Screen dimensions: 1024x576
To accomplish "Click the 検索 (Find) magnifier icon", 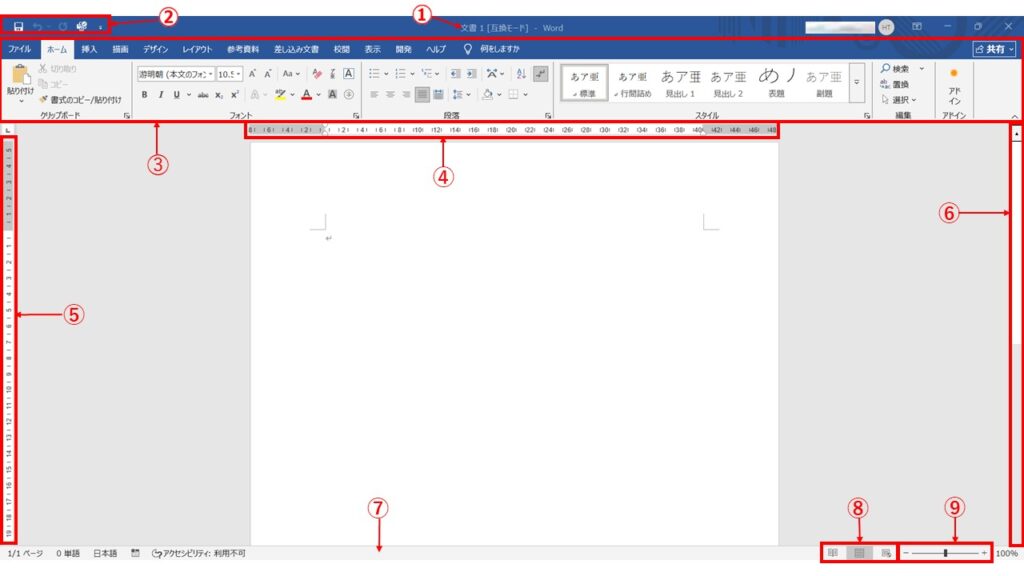I will pyautogui.click(x=886, y=69).
